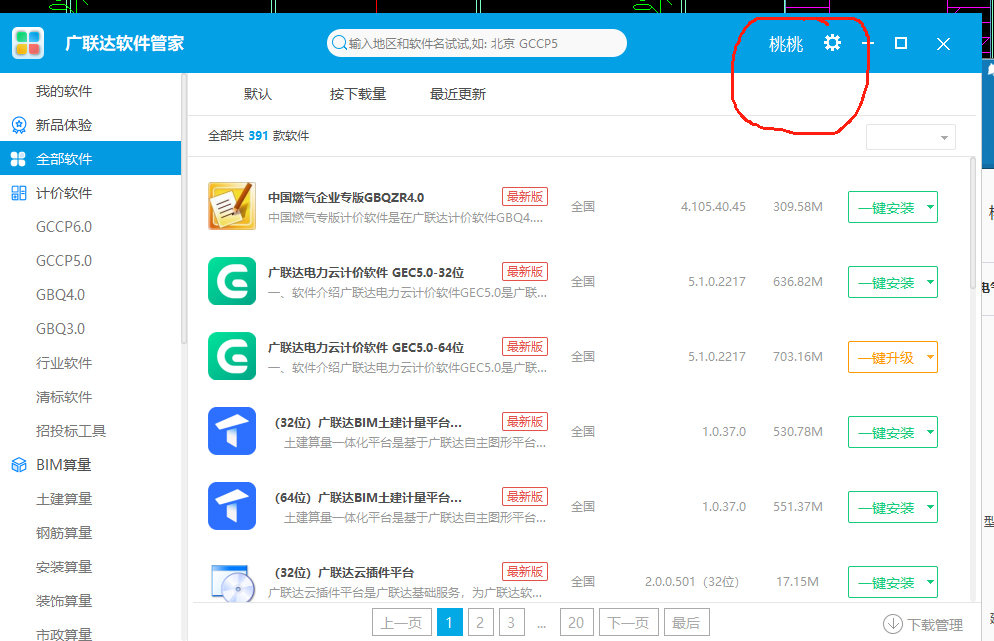
Task: Click the user name 桃桃
Action: click(x=785, y=44)
